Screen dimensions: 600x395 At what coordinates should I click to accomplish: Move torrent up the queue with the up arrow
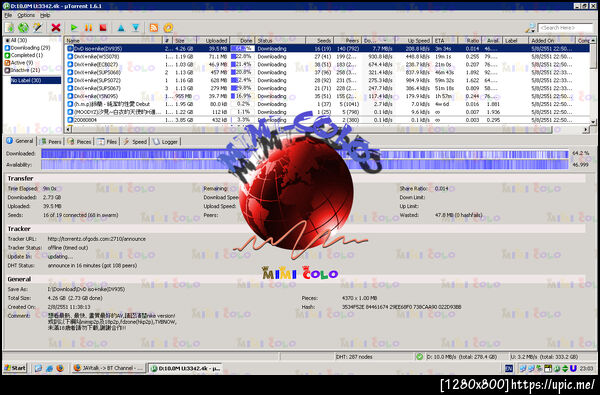coord(121,28)
